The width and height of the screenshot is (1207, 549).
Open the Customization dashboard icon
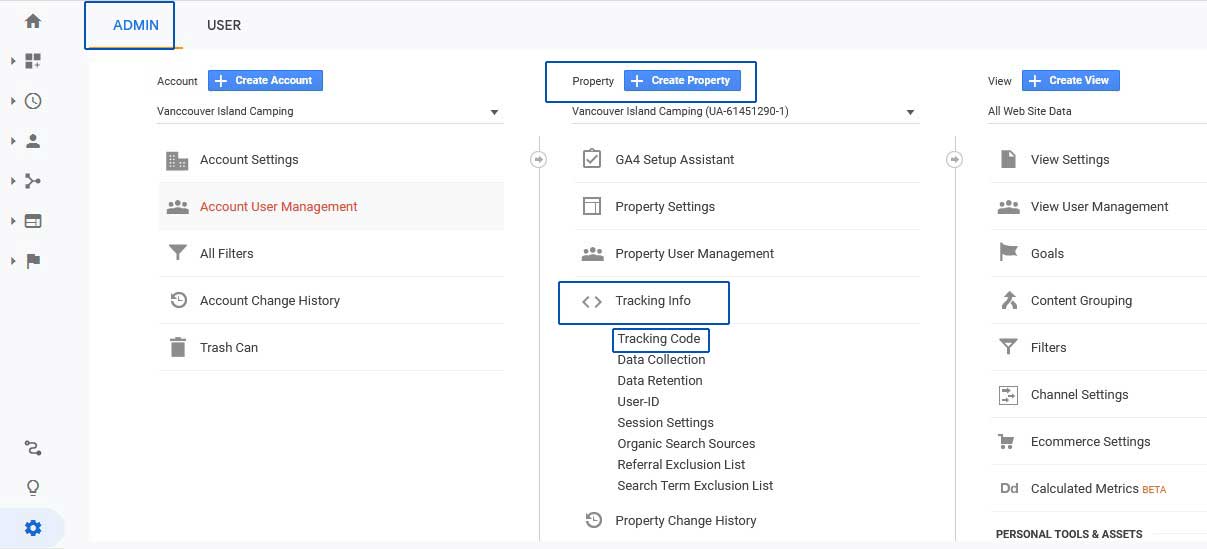[x=33, y=61]
